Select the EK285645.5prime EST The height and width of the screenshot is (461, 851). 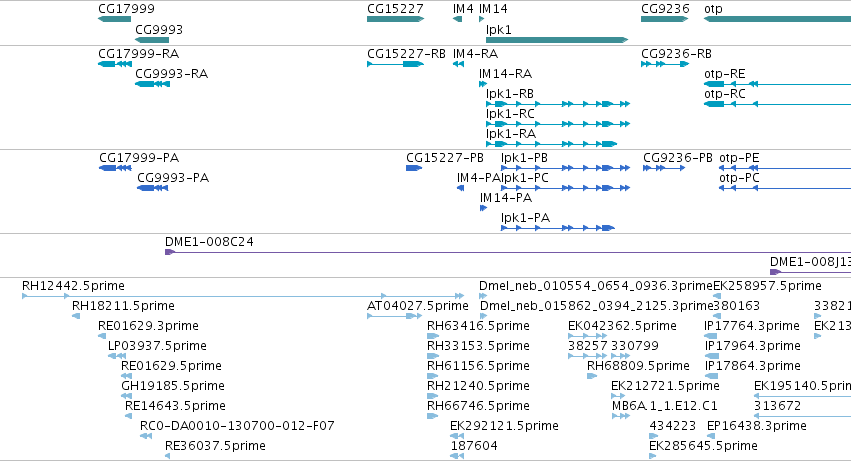tap(653, 456)
